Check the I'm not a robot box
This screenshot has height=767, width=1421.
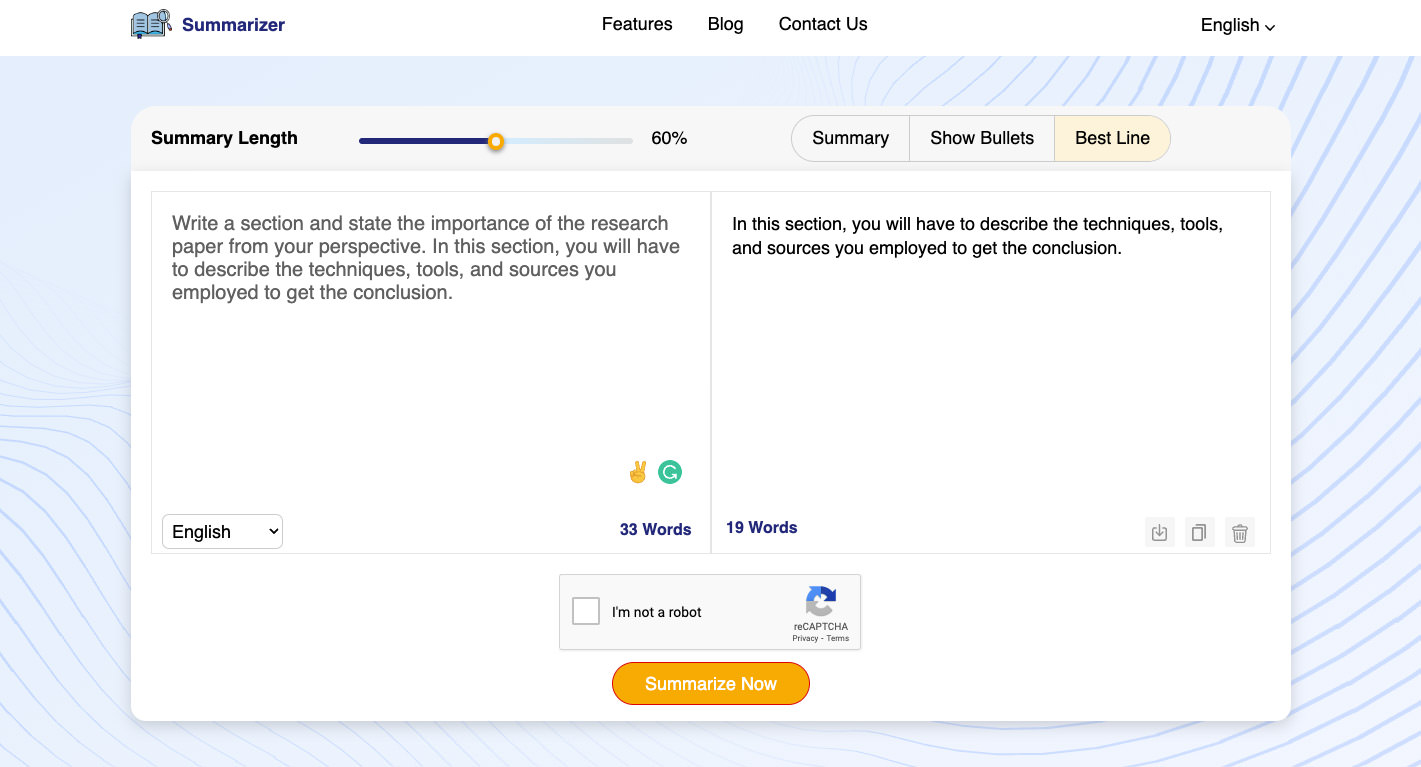pyautogui.click(x=586, y=611)
